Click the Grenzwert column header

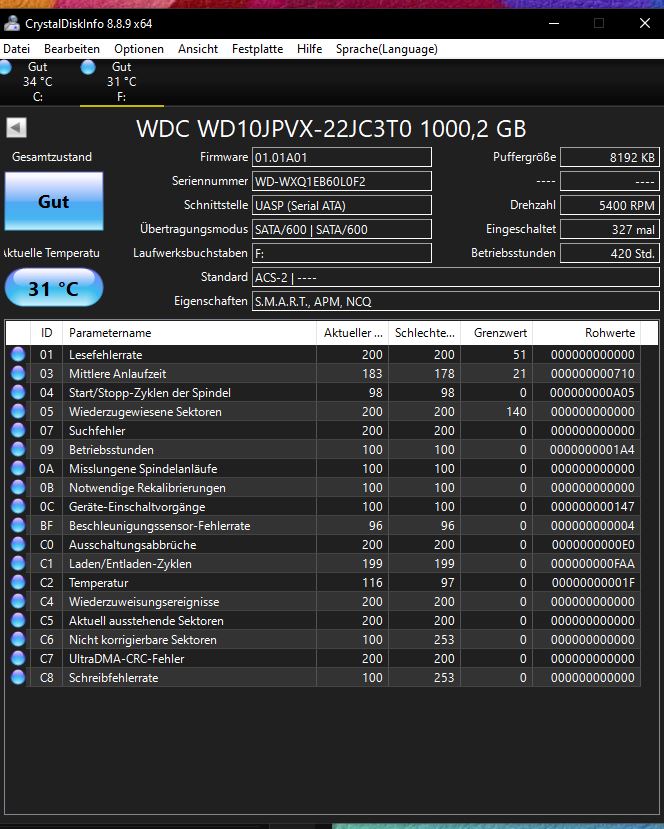coord(497,333)
